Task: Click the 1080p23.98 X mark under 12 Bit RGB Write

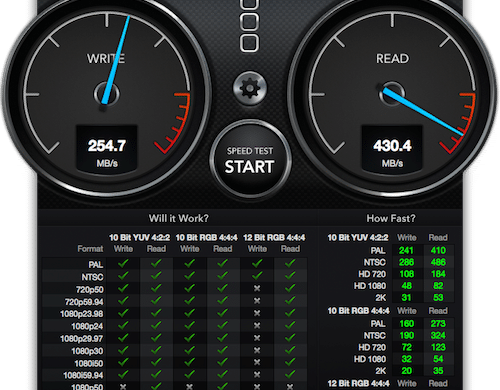Action: pos(257,313)
